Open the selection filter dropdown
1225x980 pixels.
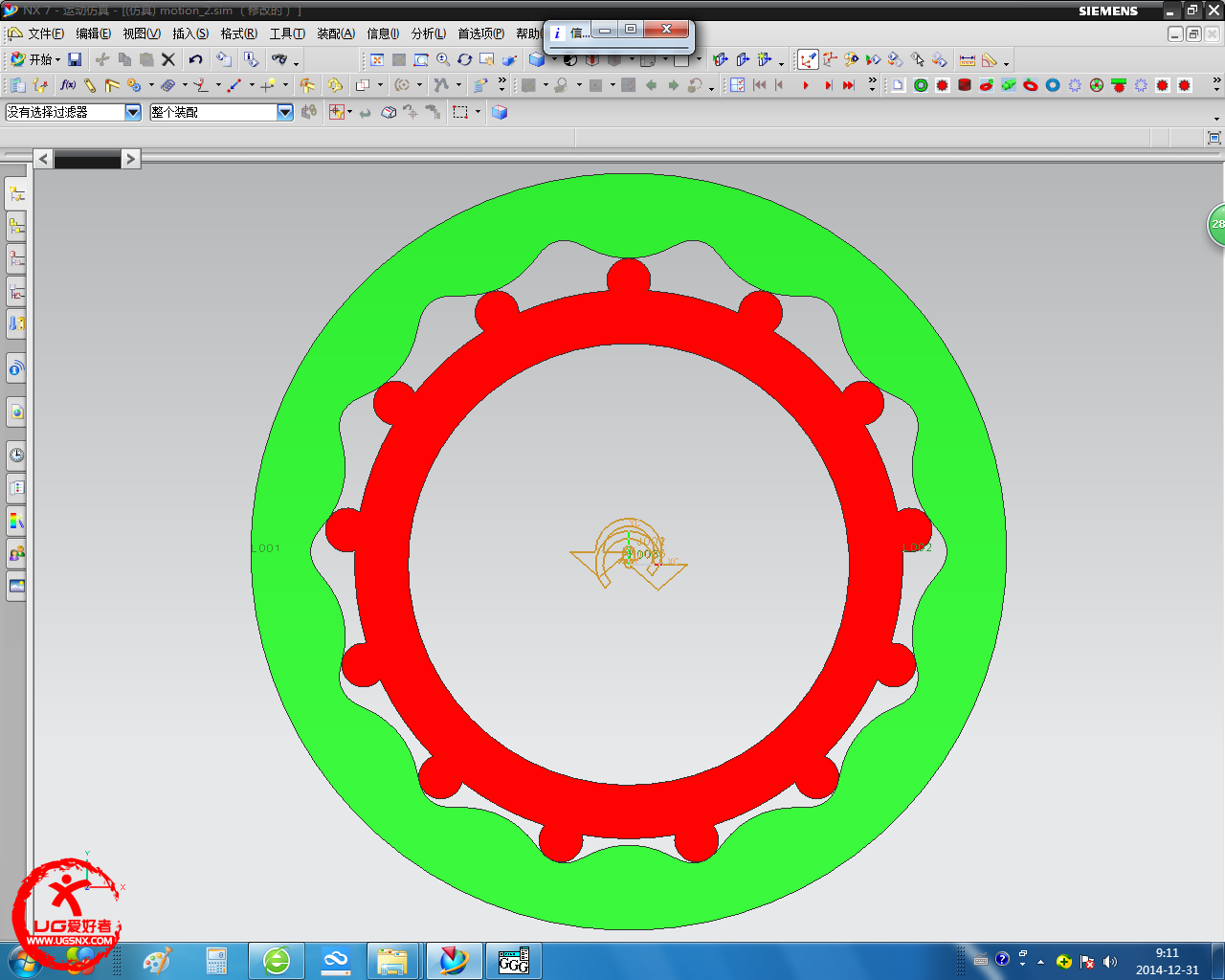pos(133,112)
